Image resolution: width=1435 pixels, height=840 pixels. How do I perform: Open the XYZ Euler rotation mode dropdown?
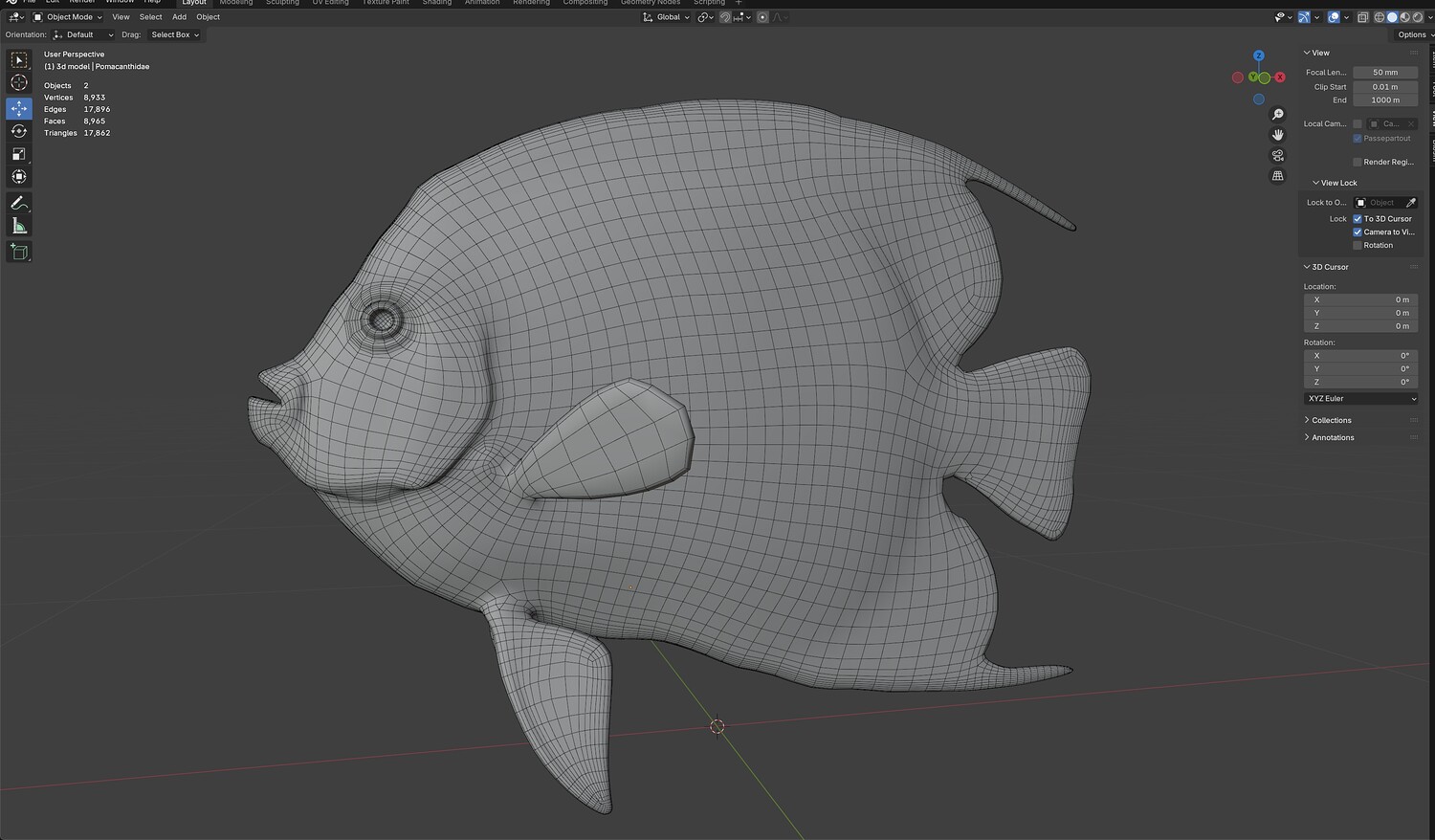(x=1361, y=399)
